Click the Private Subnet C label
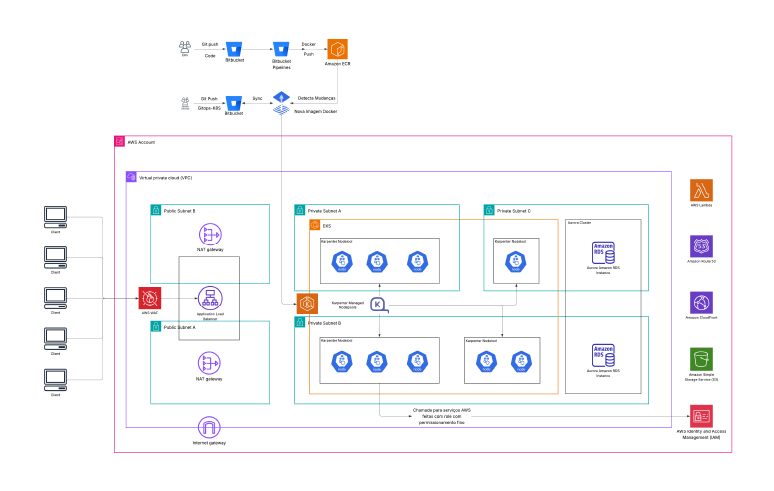Image resolution: width=774 pixels, height=491 pixels. pyautogui.click(x=514, y=211)
